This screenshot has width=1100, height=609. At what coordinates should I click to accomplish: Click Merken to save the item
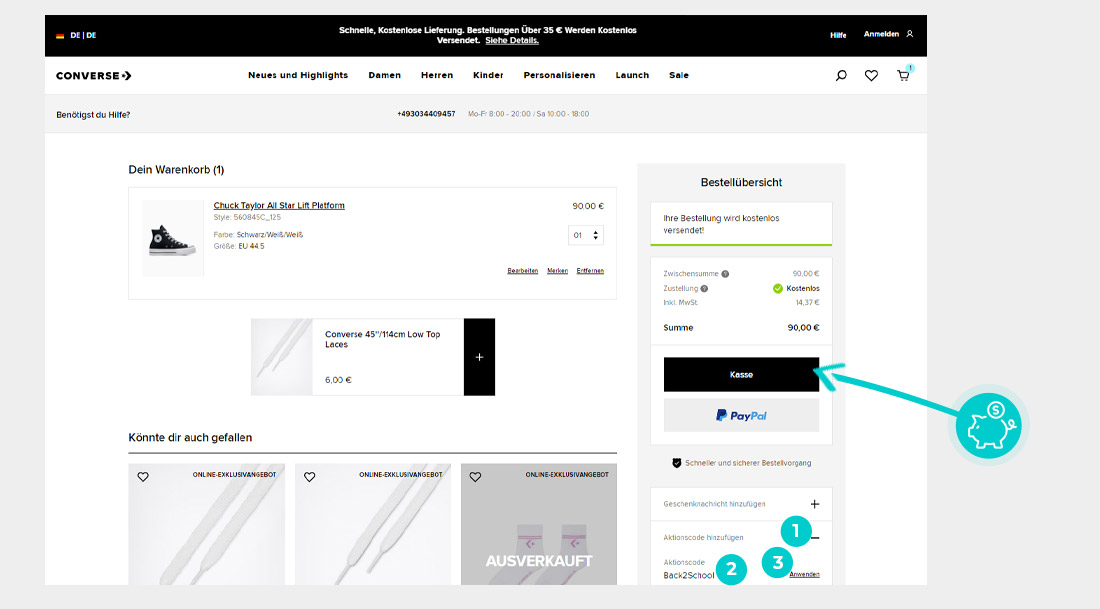pyautogui.click(x=558, y=271)
